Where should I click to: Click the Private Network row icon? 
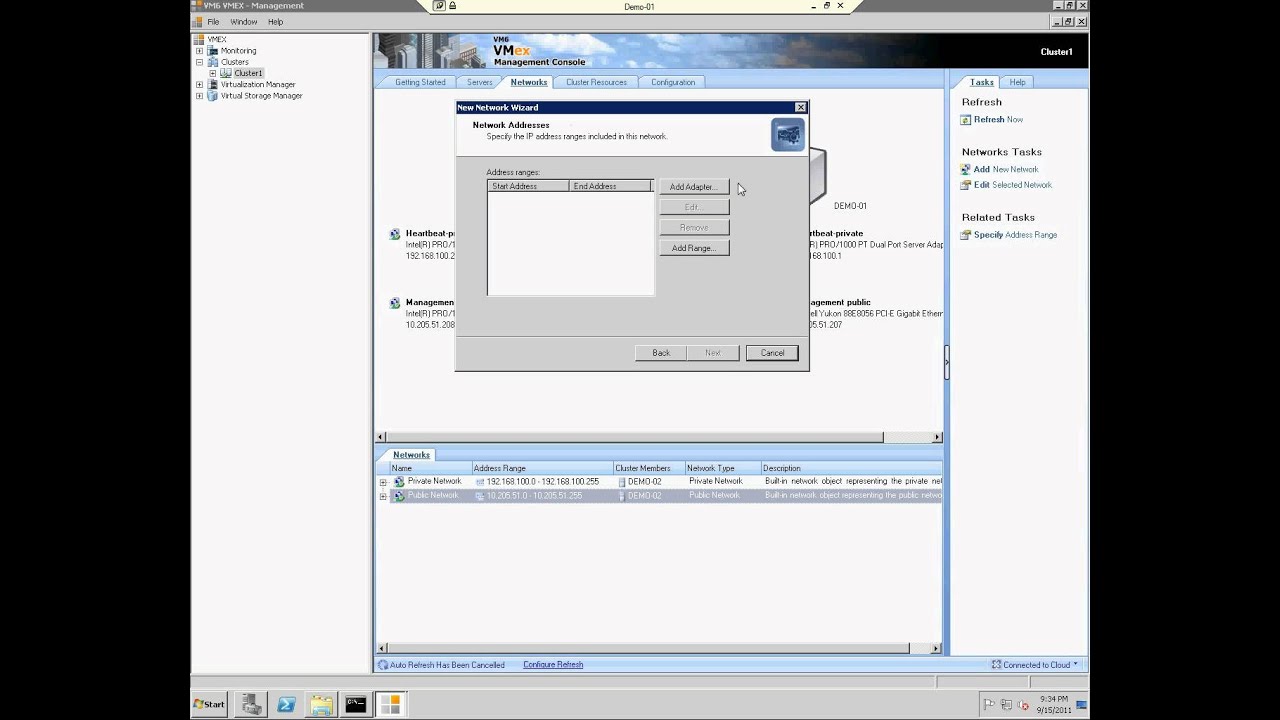tap(399, 482)
